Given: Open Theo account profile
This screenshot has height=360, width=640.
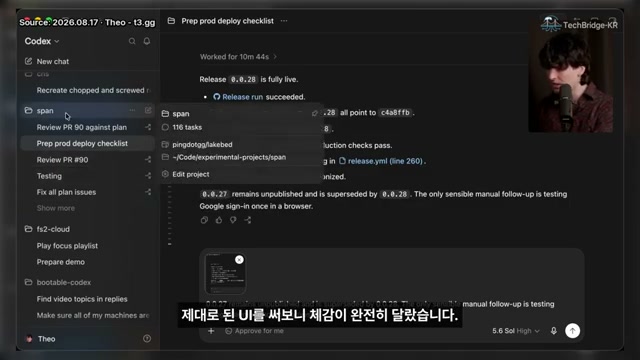Looking at the screenshot, I should coord(41,339).
